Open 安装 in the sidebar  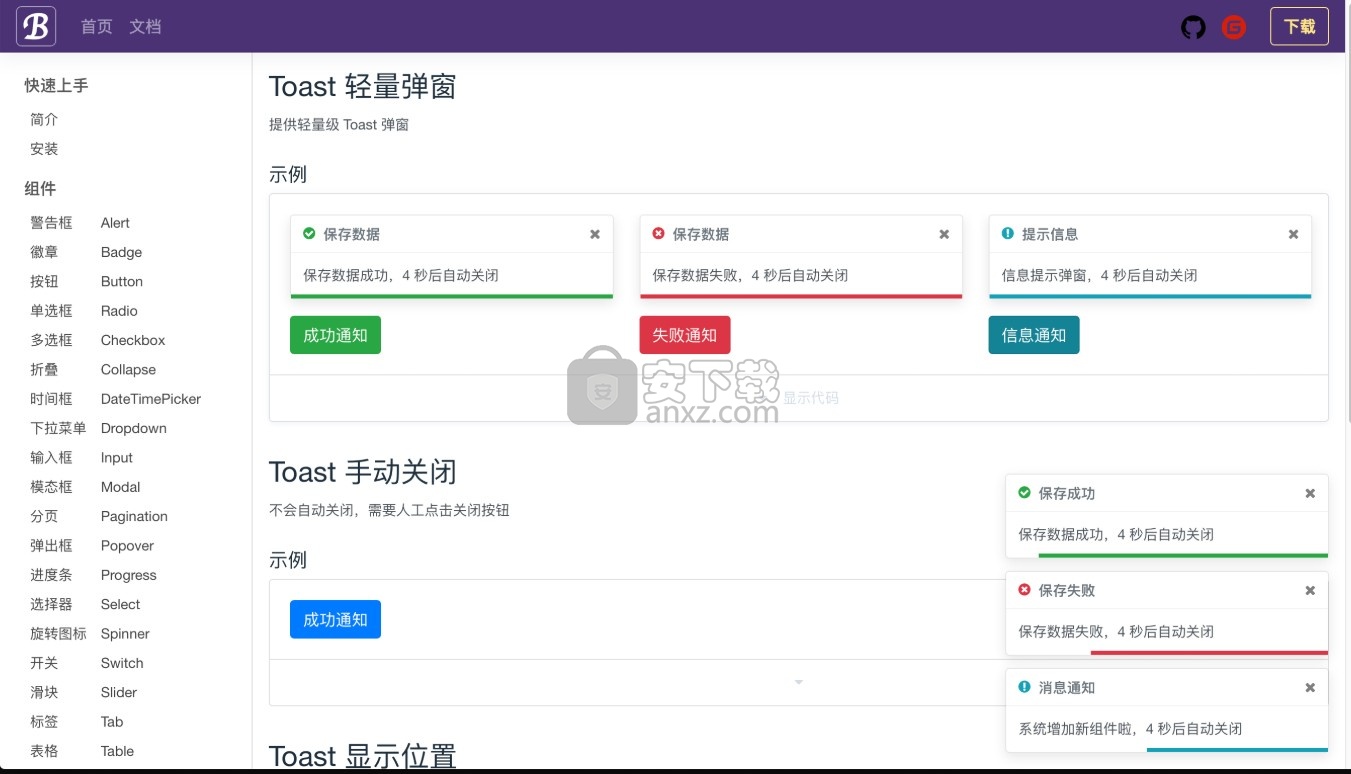tap(44, 148)
